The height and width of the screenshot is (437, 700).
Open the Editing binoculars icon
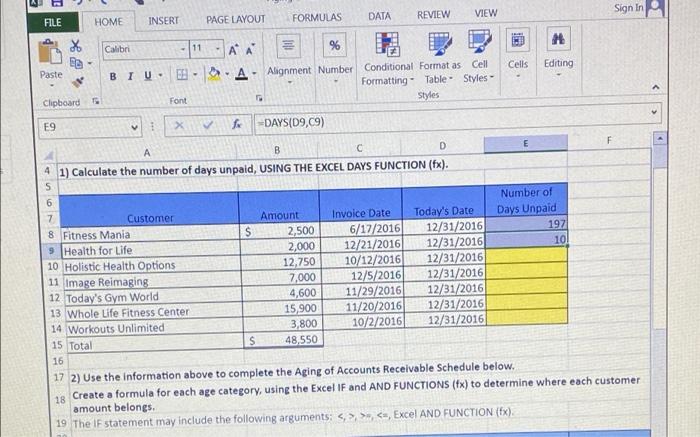click(x=558, y=39)
